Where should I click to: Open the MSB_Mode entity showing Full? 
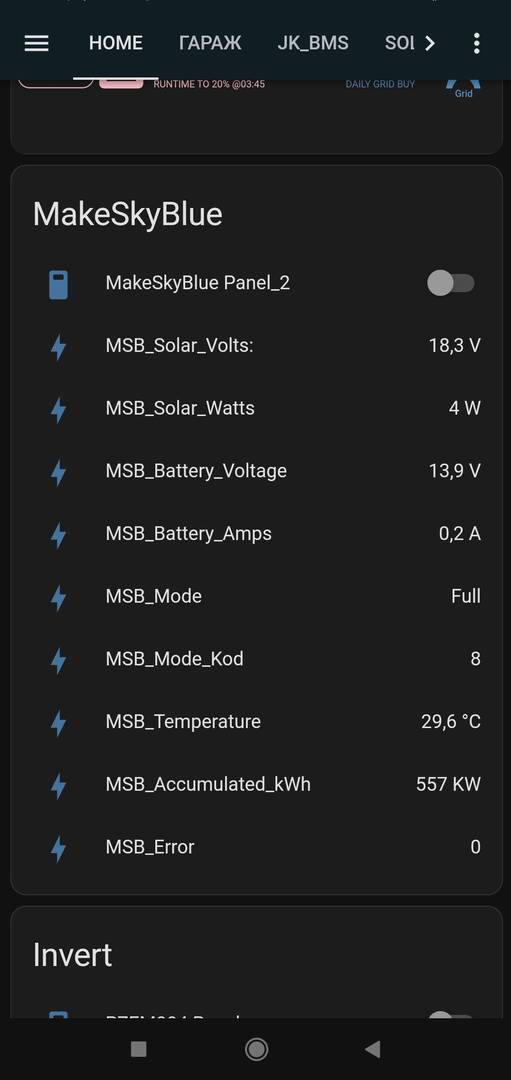click(x=256, y=596)
